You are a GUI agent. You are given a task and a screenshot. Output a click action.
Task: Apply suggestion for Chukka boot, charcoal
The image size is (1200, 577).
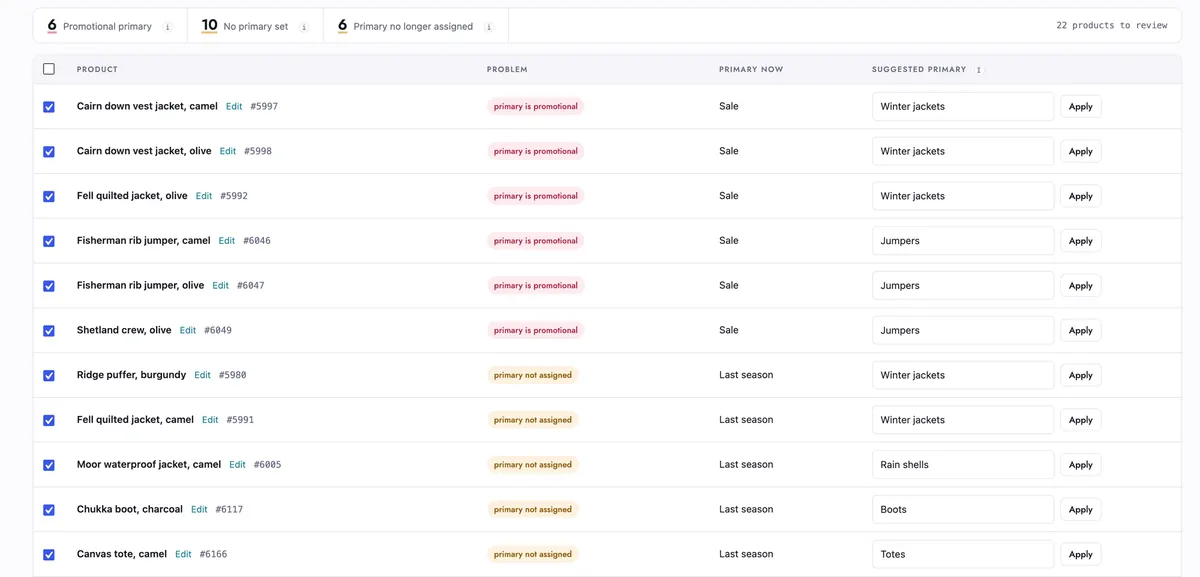(x=1081, y=510)
